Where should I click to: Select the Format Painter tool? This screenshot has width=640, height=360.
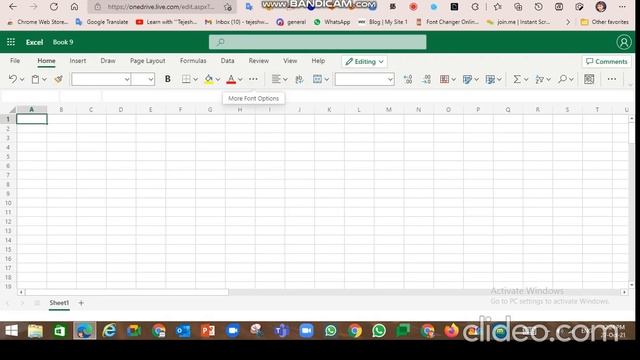tap(58, 79)
